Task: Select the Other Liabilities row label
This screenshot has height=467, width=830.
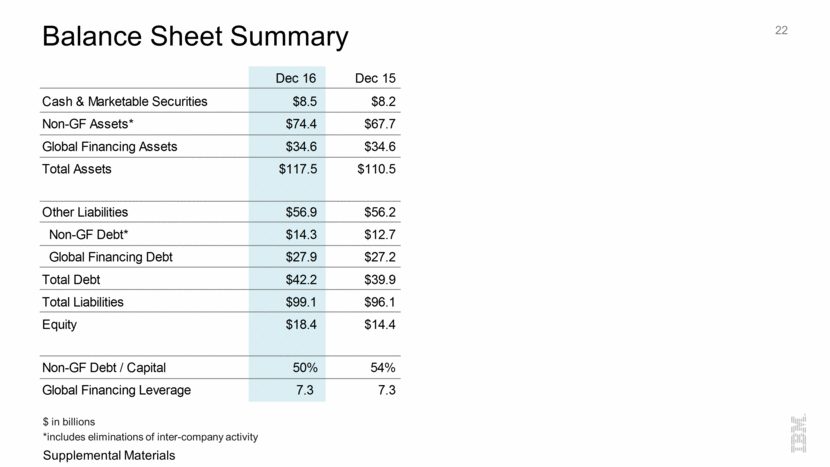Action: (x=85, y=212)
